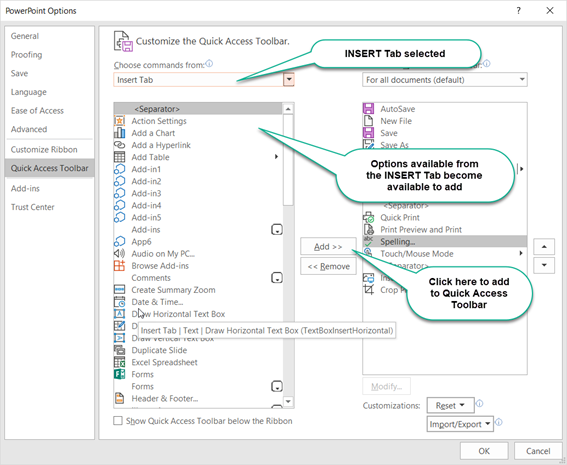Select the Spelling... entry in toolbar list

[445, 241]
